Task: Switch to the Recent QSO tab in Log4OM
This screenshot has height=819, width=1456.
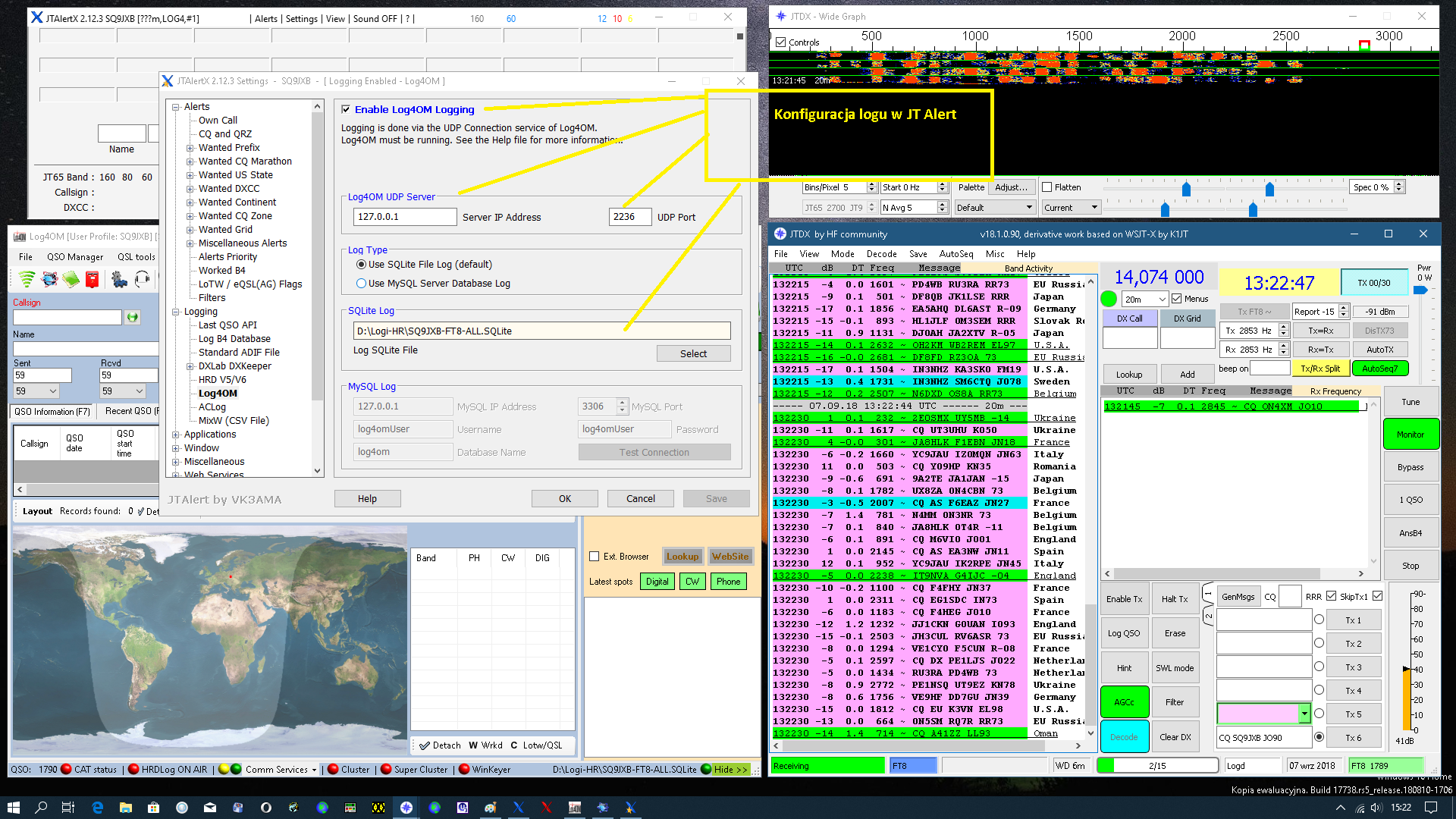Action: [131, 411]
